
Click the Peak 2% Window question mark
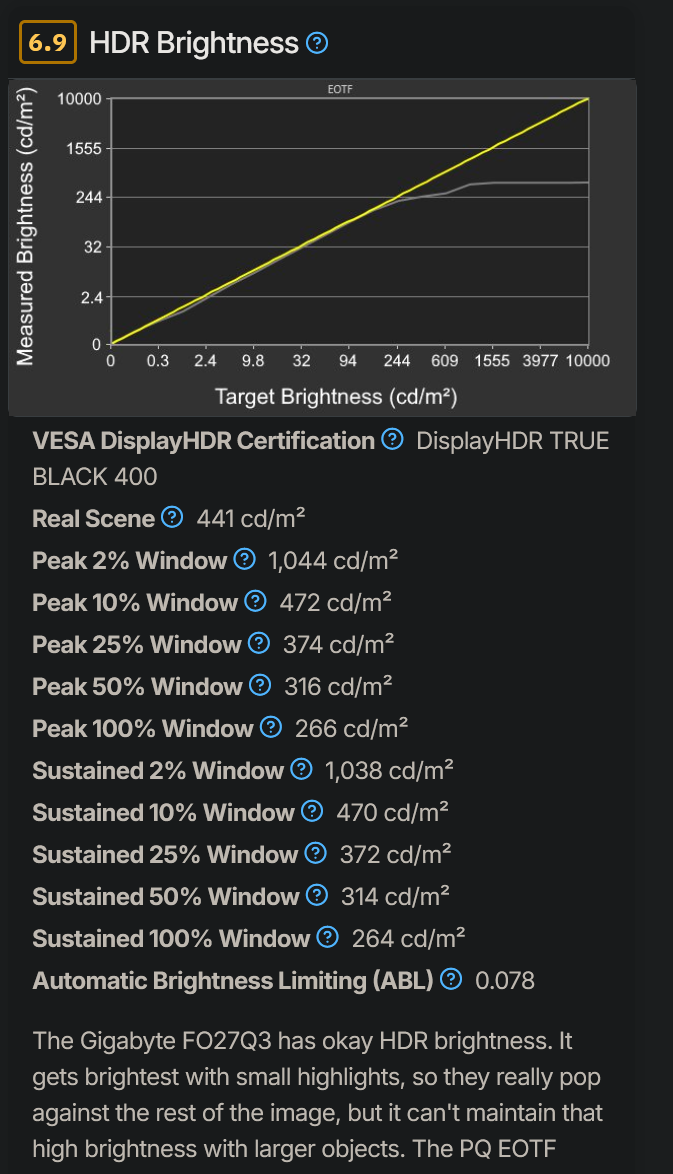[x=243, y=560]
